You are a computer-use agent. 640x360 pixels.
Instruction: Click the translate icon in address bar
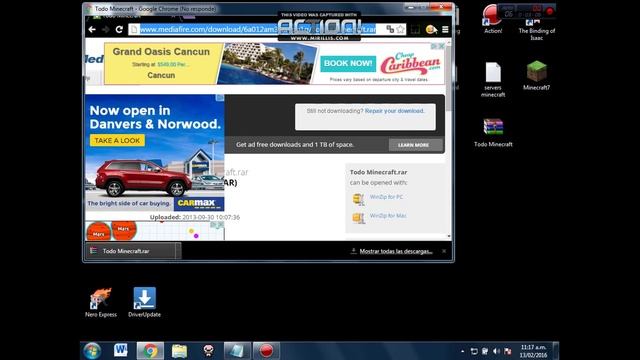[x=390, y=29]
